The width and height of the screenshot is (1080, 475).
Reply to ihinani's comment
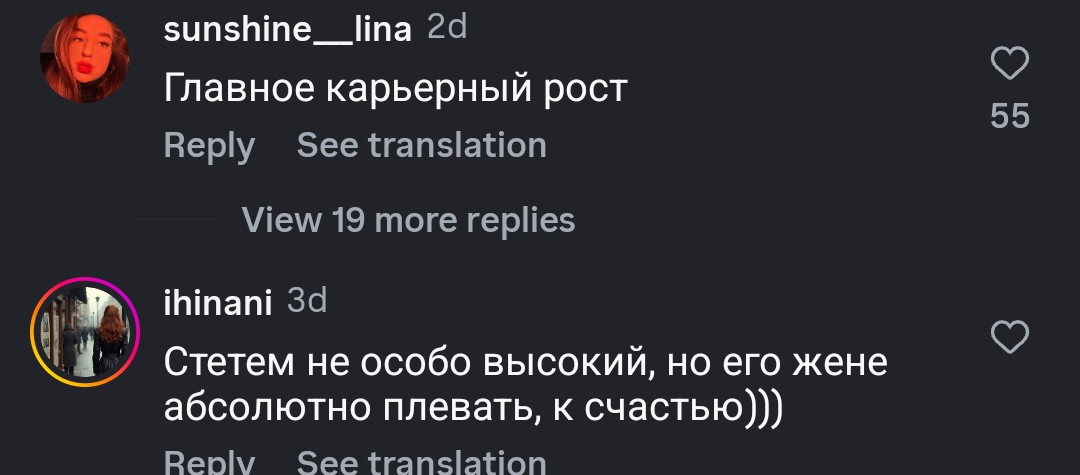209,461
